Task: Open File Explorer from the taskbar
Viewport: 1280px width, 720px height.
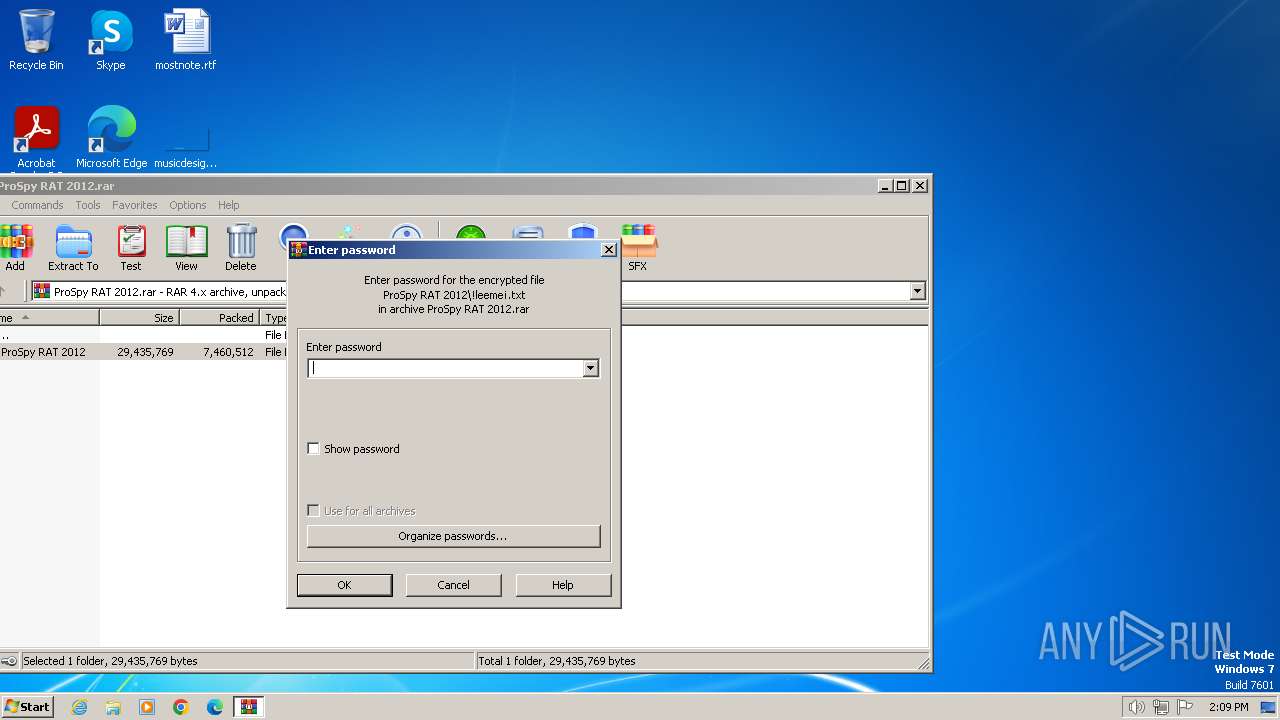Action: point(113,707)
